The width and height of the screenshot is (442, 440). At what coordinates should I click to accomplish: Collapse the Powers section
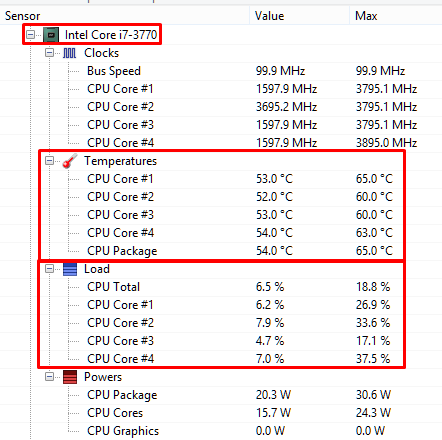(x=49, y=377)
